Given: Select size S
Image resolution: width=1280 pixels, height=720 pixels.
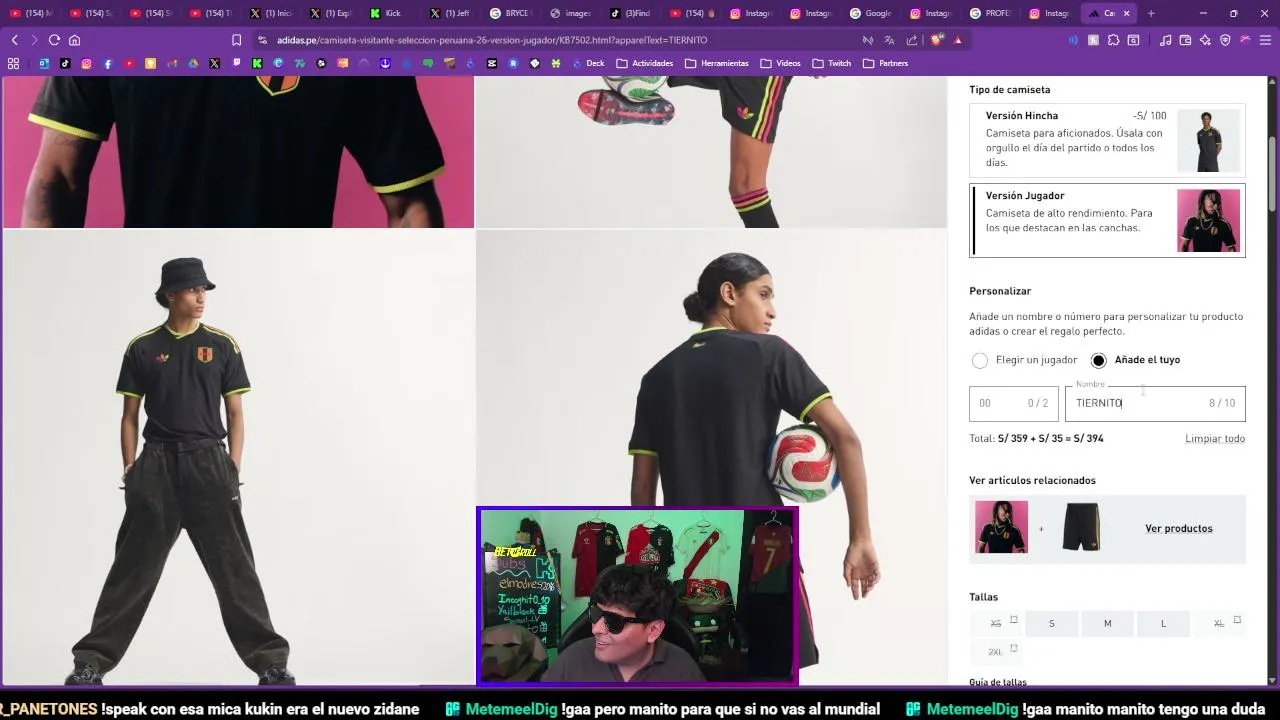Looking at the screenshot, I should [x=1051, y=623].
